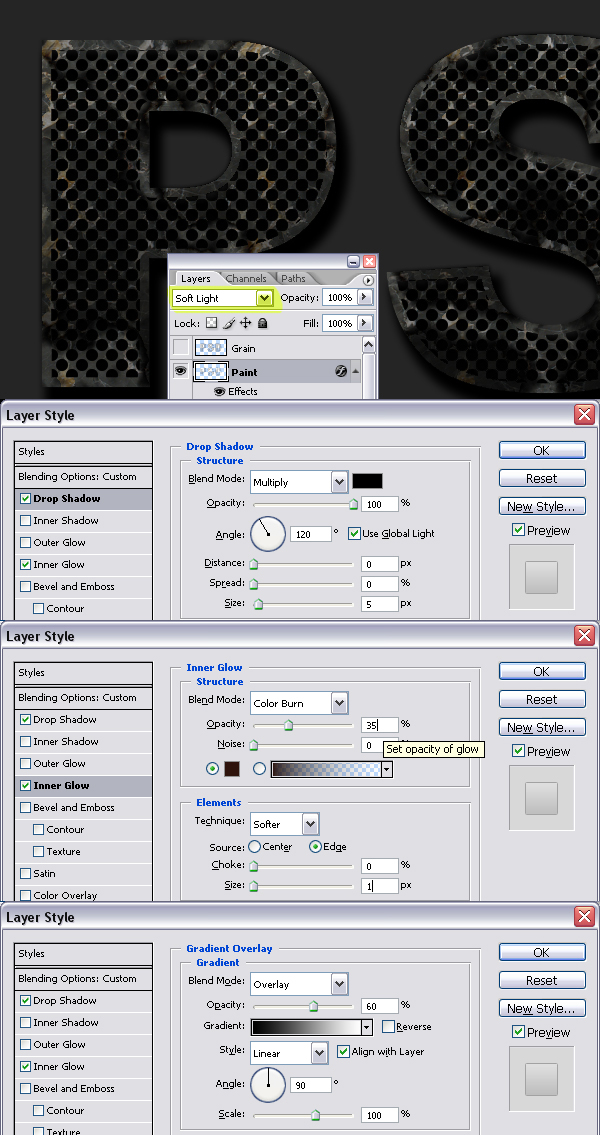
Task: Click the layer effects icon on Paint layer
Action: [x=341, y=371]
